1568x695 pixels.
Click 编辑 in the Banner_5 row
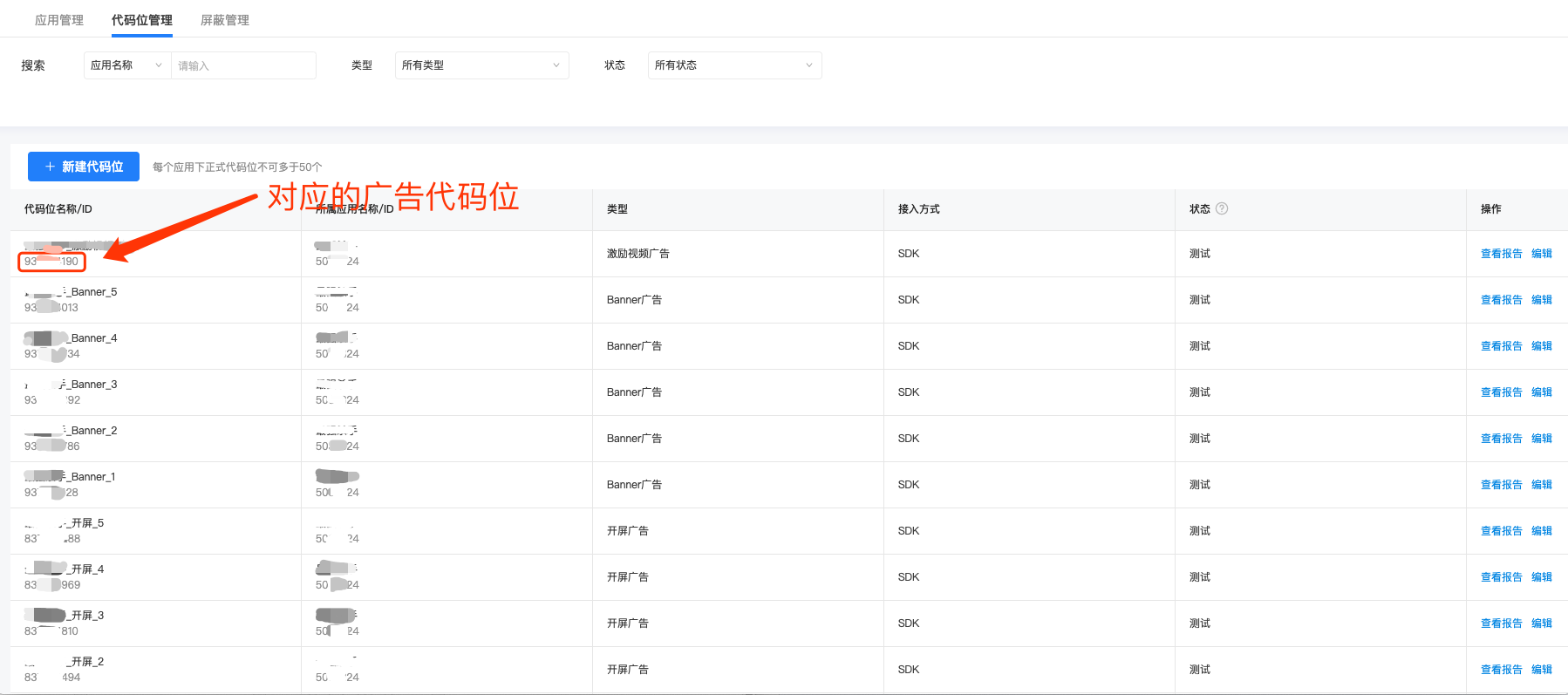(x=1542, y=300)
